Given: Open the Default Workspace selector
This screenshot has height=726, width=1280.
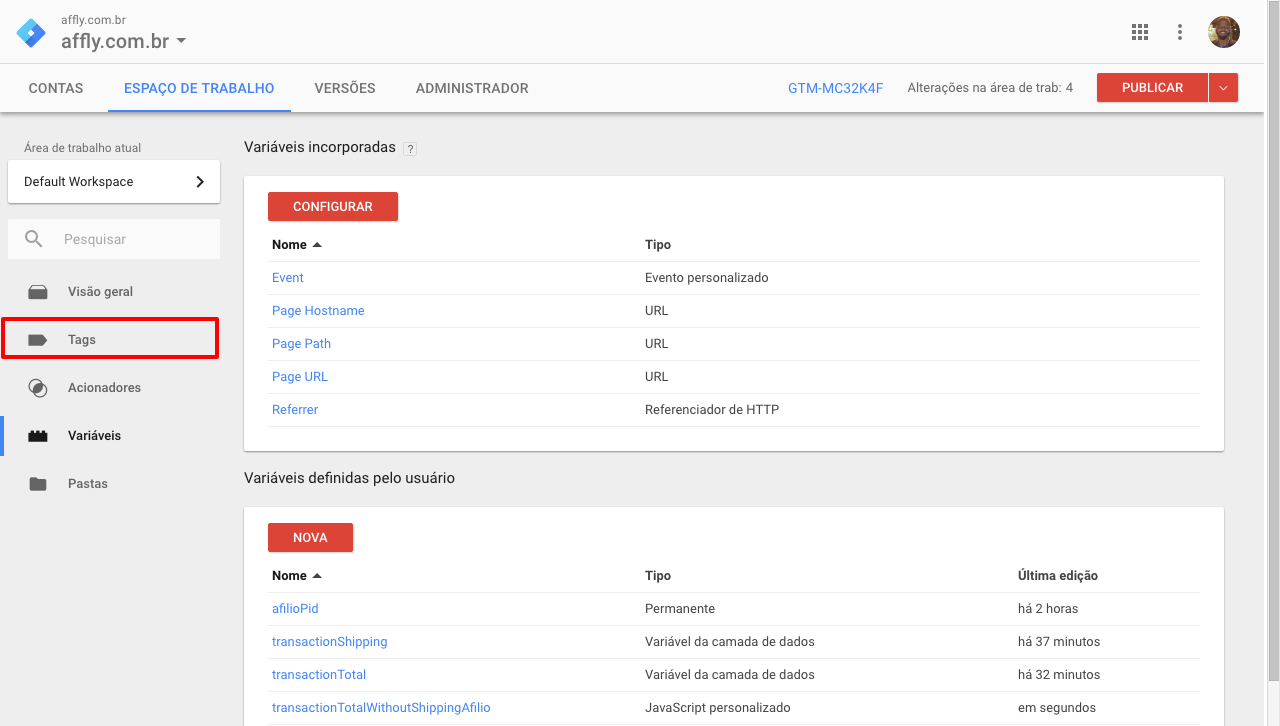Looking at the screenshot, I should (114, 182).
